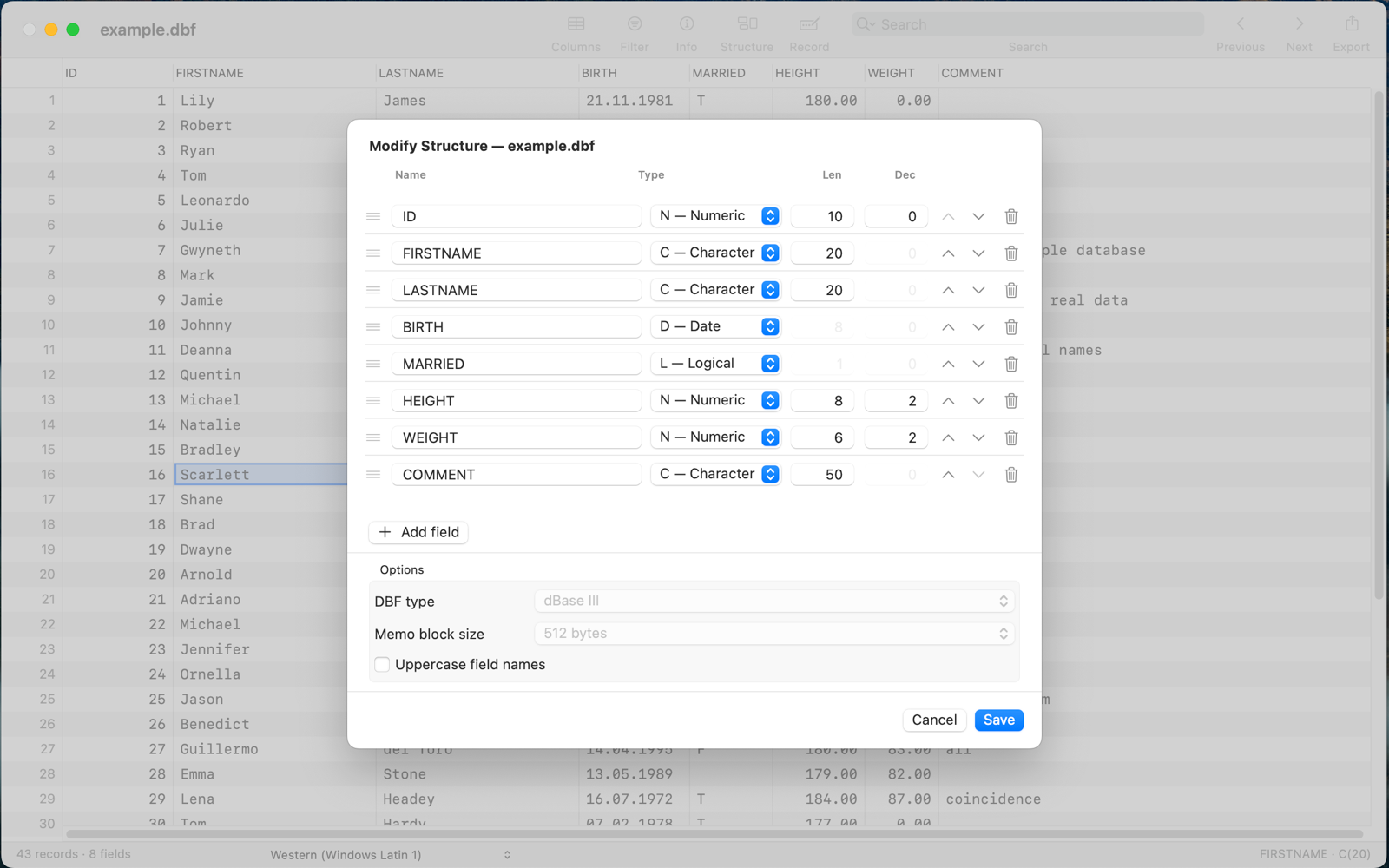Click the drag handle beside FIRSTNAME
Viewport: 1389px width, 868px height.
(373, 253)
